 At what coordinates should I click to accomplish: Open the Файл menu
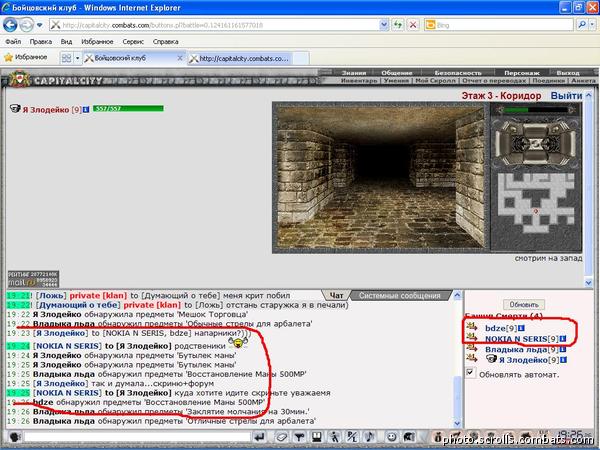[x=13, y=41]
